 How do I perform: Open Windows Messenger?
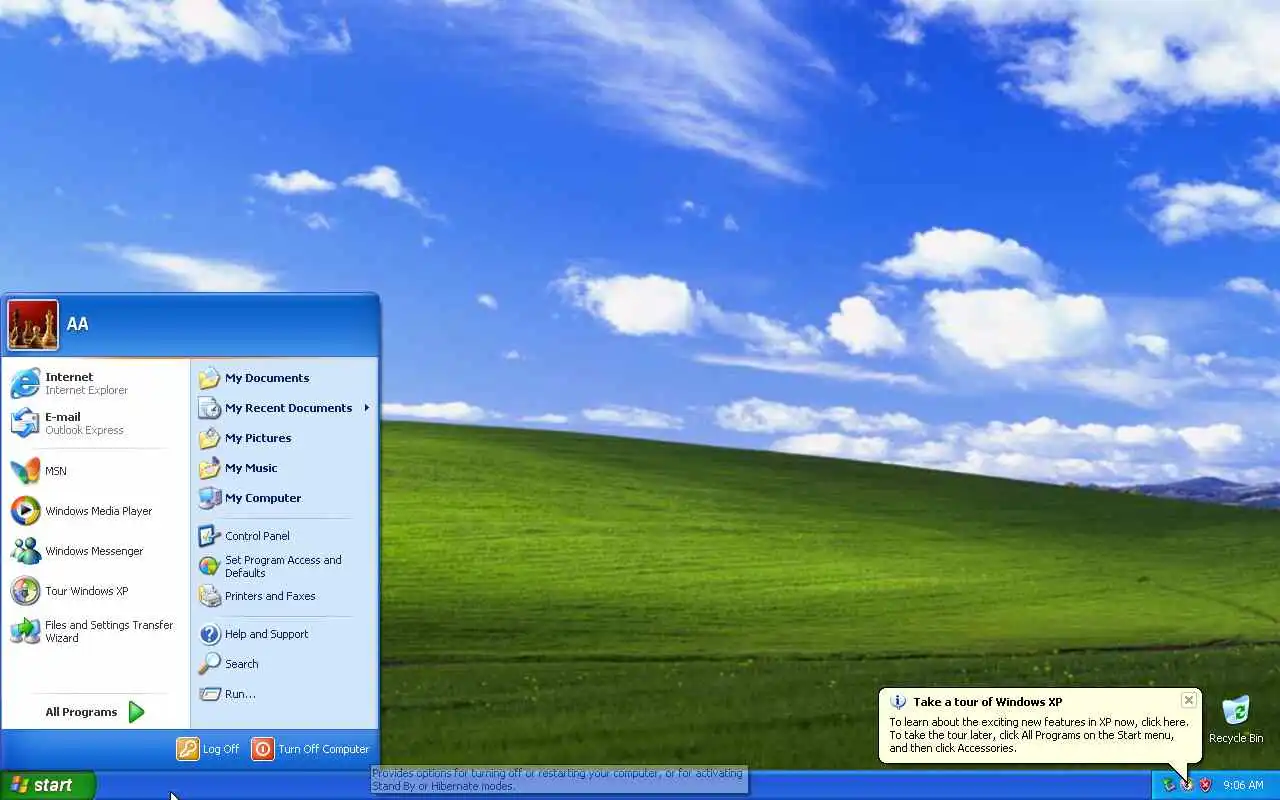pos(96,551)
